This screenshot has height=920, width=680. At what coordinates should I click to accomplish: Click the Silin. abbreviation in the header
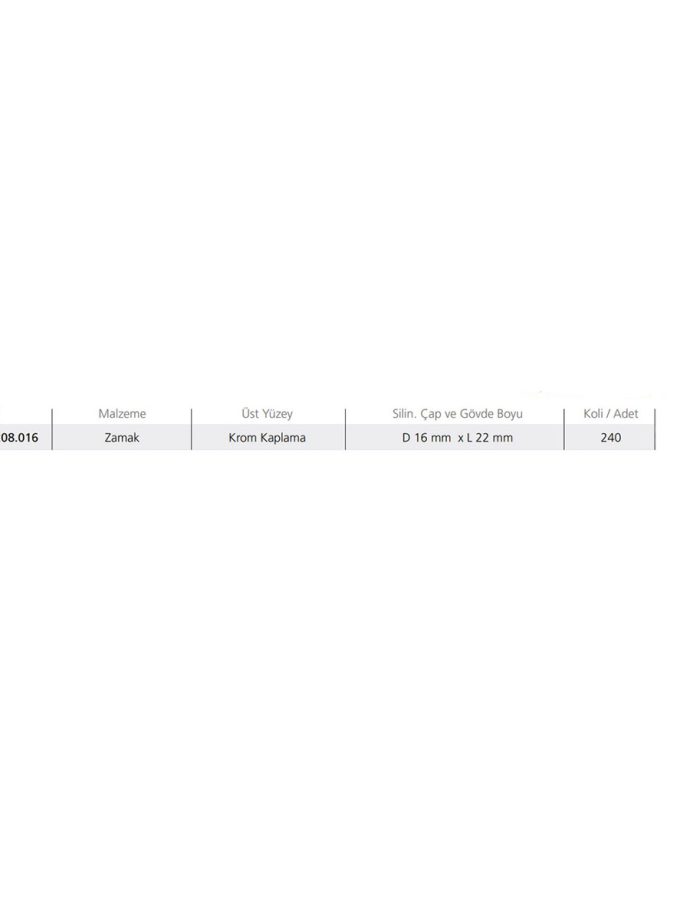pyautogui.click(x=408, y=414)
